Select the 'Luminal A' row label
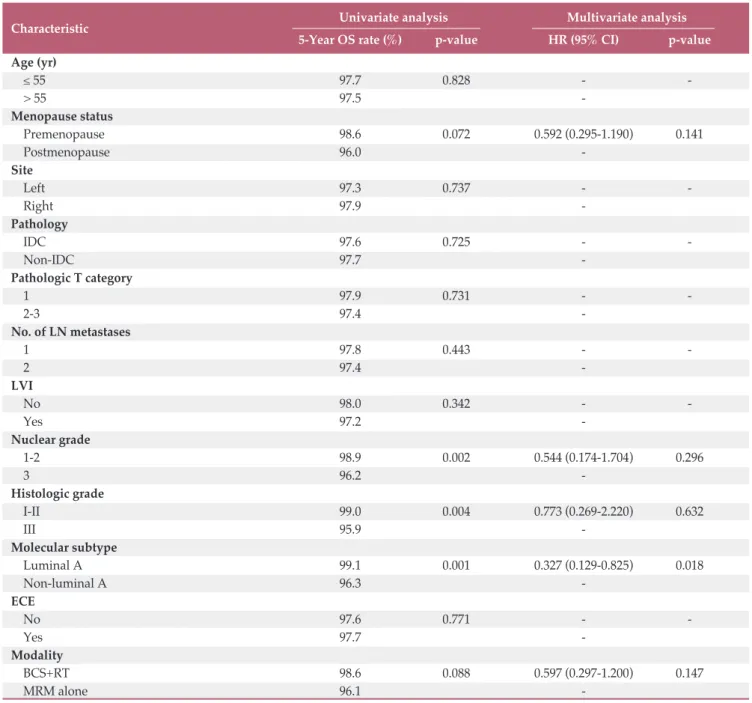This screenshot has width=752, height=703. tap(53, 565)
